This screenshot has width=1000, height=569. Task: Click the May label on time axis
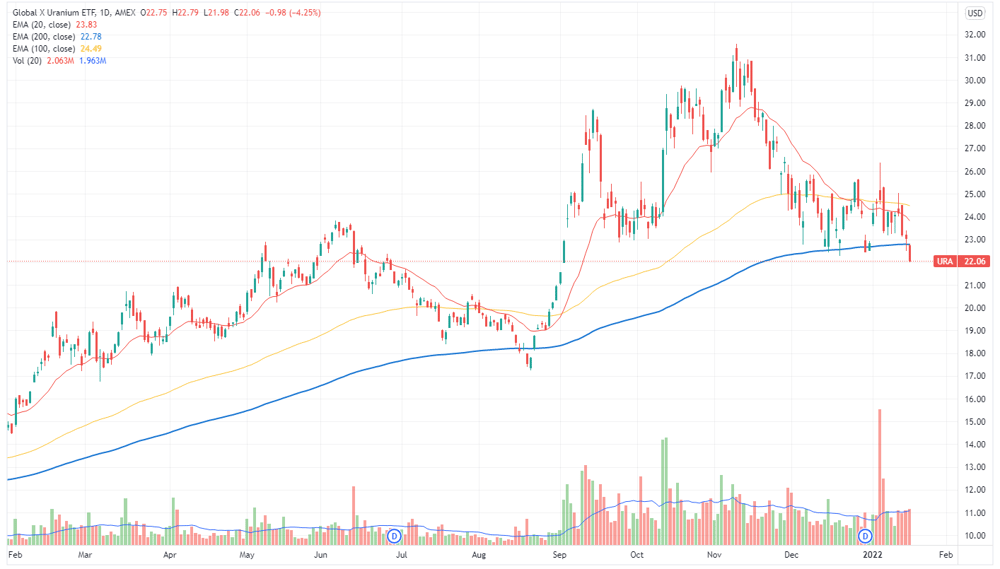click(x=247, y=555)
